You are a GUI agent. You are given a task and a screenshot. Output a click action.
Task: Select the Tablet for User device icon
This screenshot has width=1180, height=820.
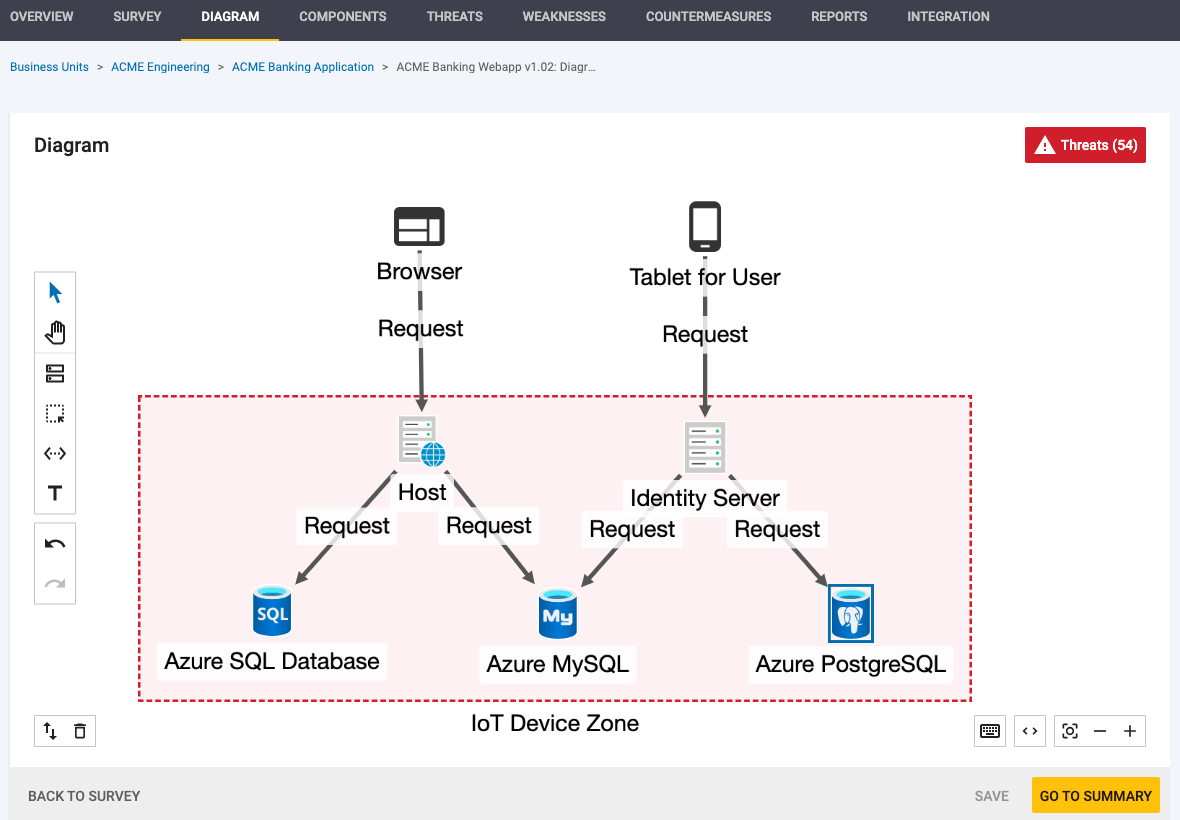click(705, 226)
